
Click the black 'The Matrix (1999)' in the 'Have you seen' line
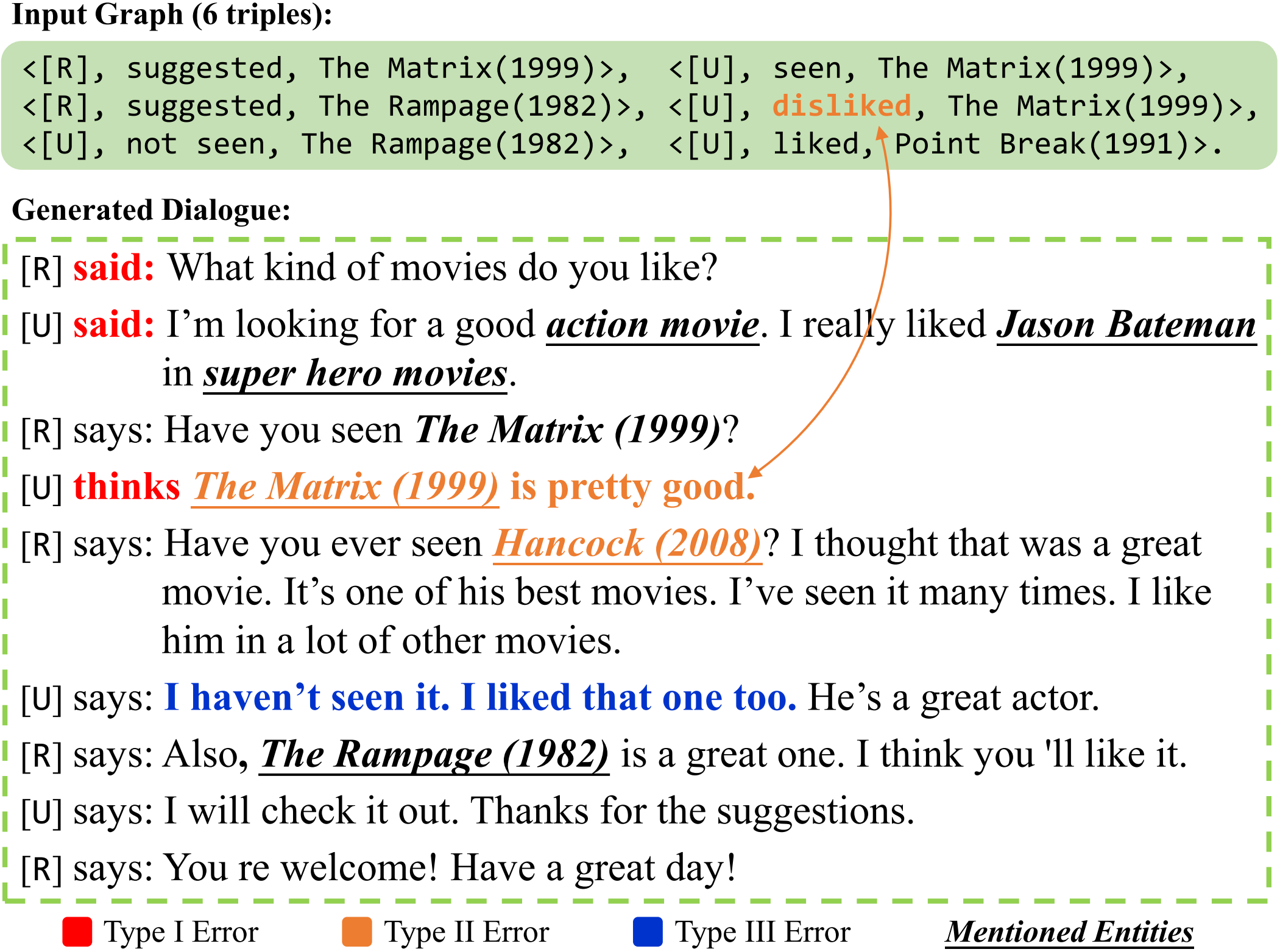point(569,430)
